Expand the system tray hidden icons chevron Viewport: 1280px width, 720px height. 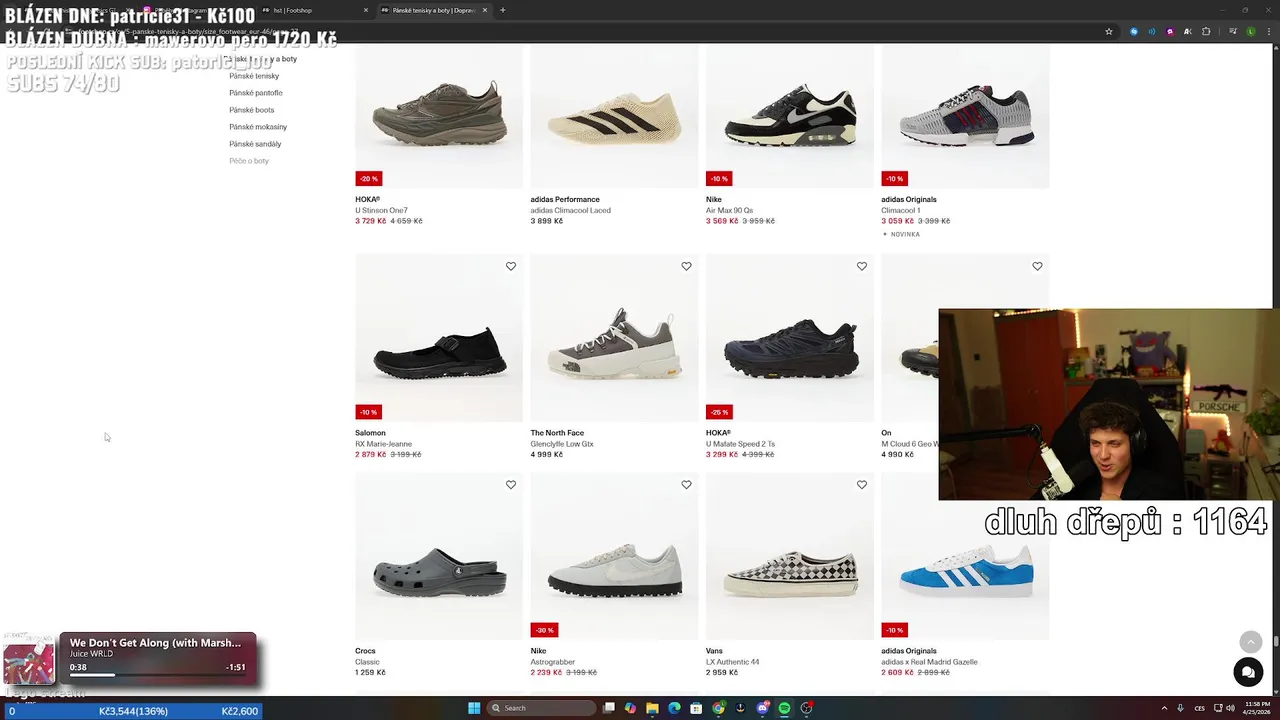(x=1164, y=708)
